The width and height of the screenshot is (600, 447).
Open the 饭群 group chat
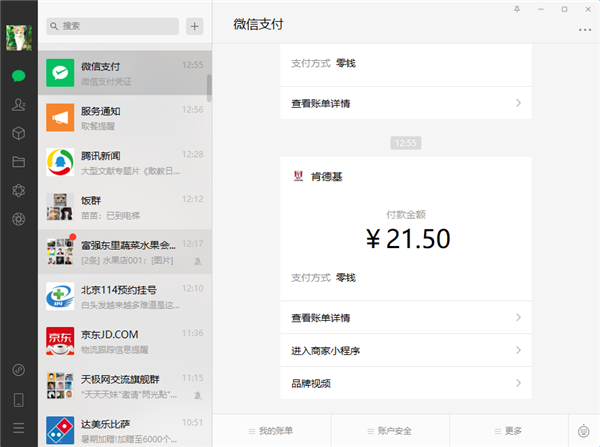[x=125, y=207]
